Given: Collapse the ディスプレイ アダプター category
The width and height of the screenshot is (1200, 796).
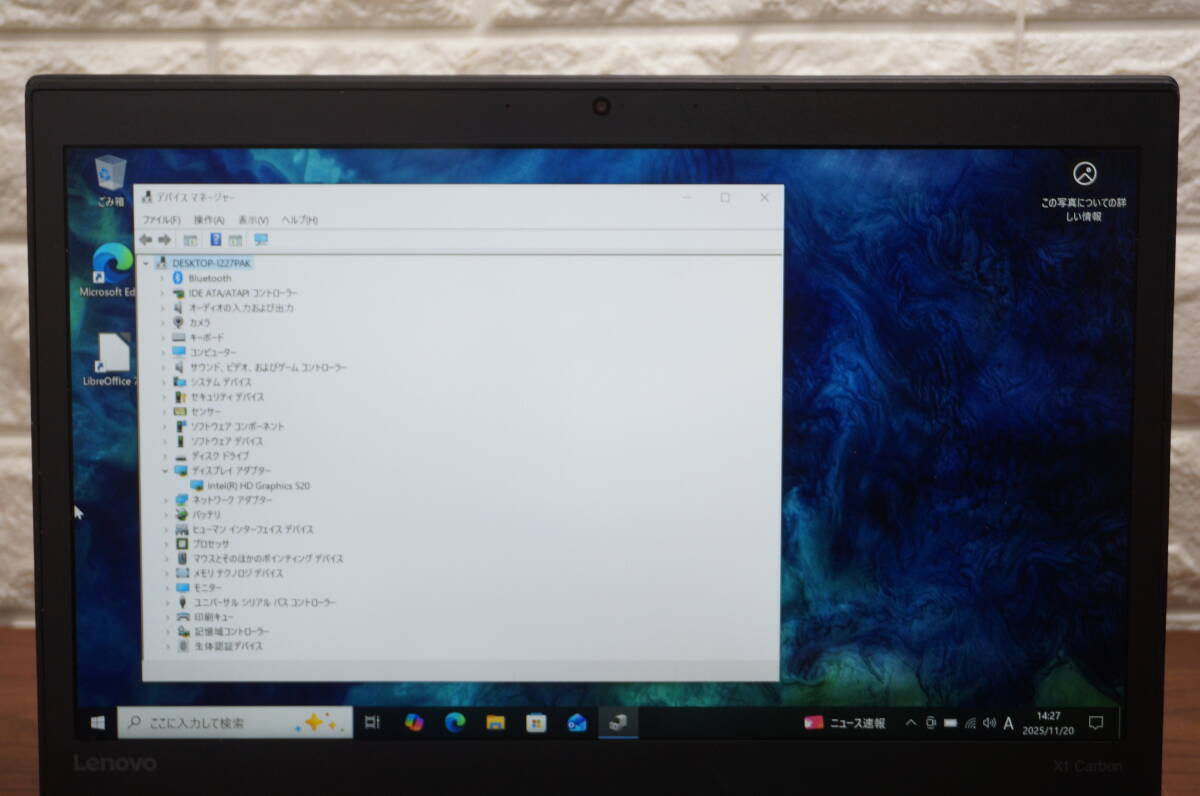Looking at the screenshot, I should tap(165, 470).
